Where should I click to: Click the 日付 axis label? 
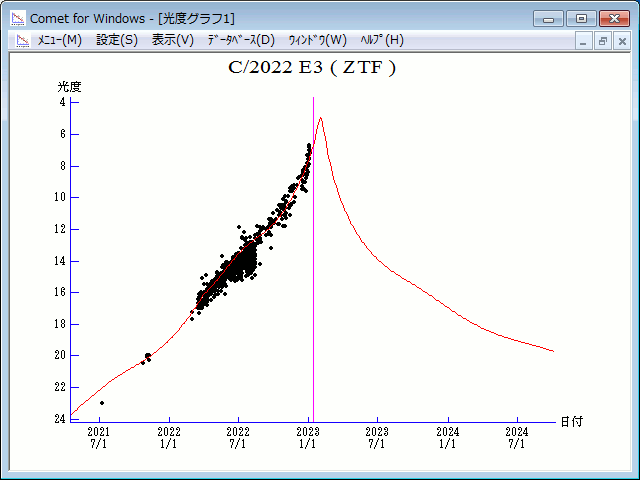pos(571,422)
